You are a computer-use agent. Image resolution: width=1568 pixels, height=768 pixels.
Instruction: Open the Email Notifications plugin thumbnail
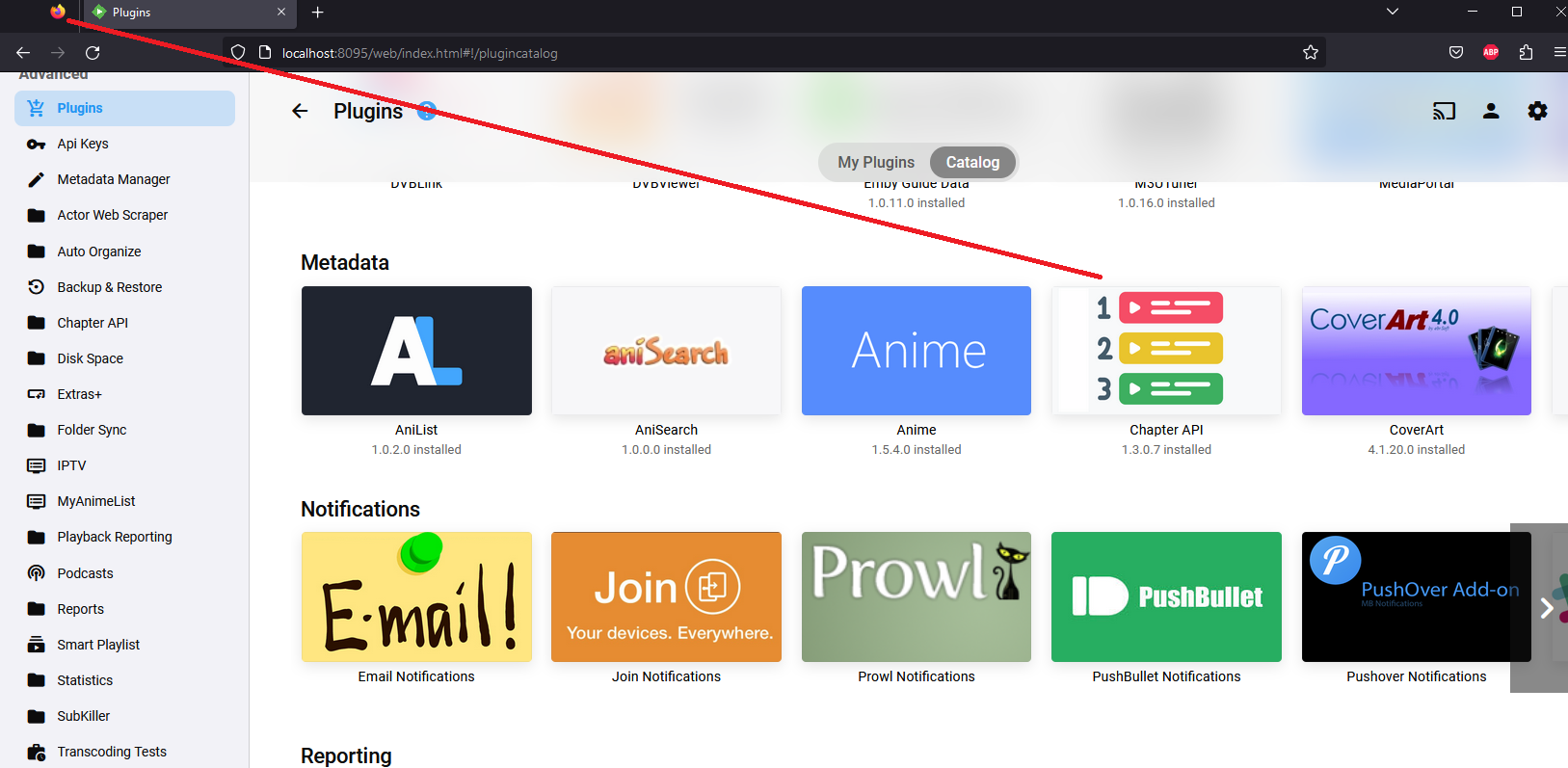pos(416,597)
